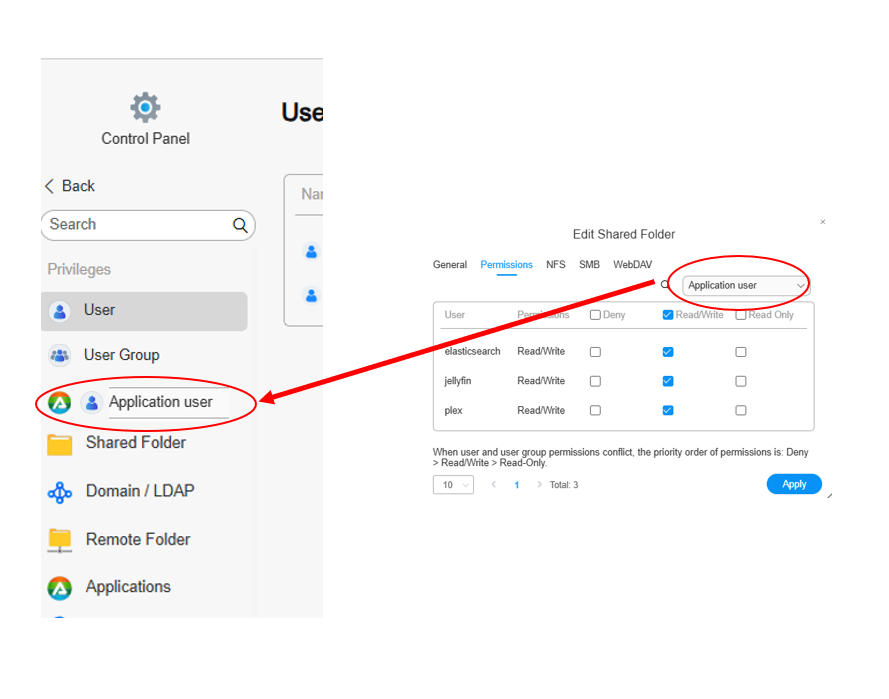
Task: Click the first user avatar in the user list
Action: point(311,251)
